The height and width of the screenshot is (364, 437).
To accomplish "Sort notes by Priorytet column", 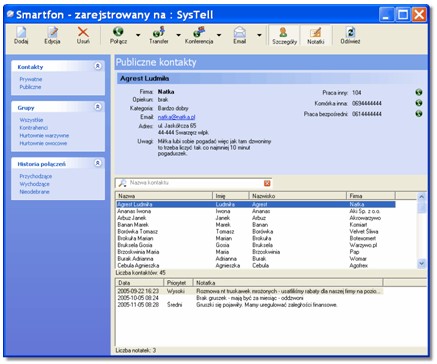I will coord(178,283).
